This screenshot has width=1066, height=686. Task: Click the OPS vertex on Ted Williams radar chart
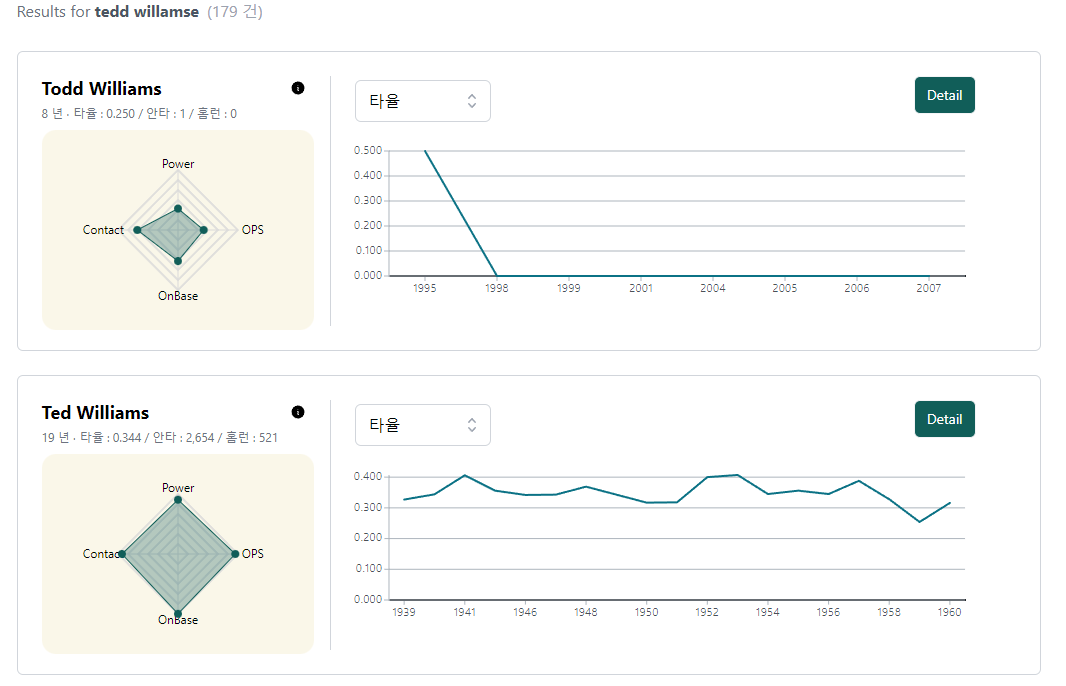(x=233, y=553)
